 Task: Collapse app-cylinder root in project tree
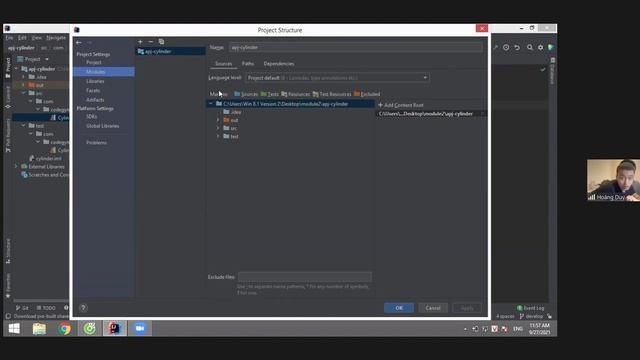pyautogui.click(x=16, y=69)
